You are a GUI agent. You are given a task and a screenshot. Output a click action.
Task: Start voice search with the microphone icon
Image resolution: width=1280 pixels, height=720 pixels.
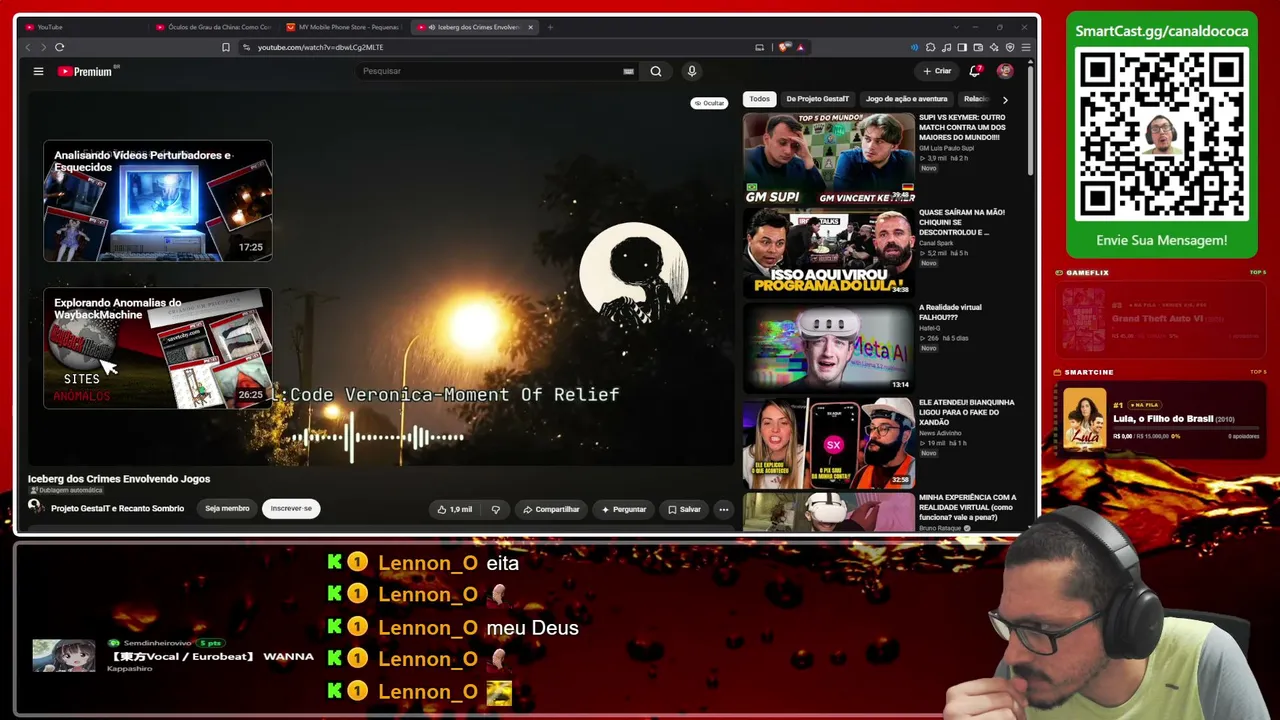pos(691,71)
